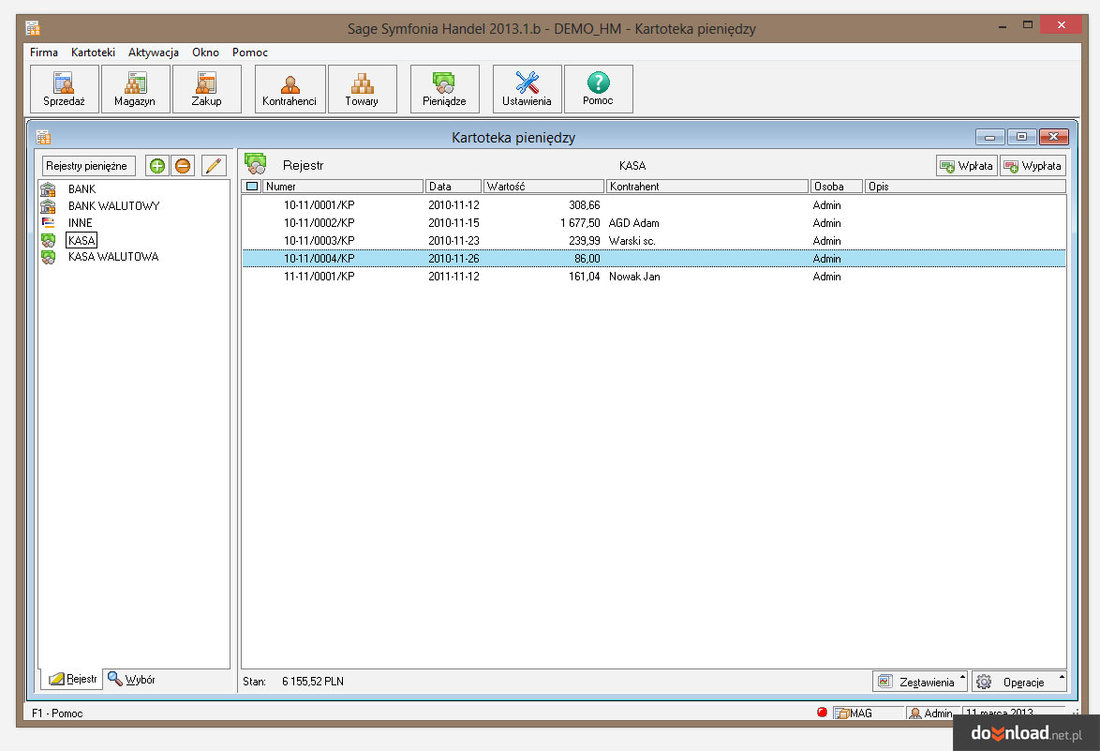Click the Rejestry pieniężne button

tap(88, 166)
